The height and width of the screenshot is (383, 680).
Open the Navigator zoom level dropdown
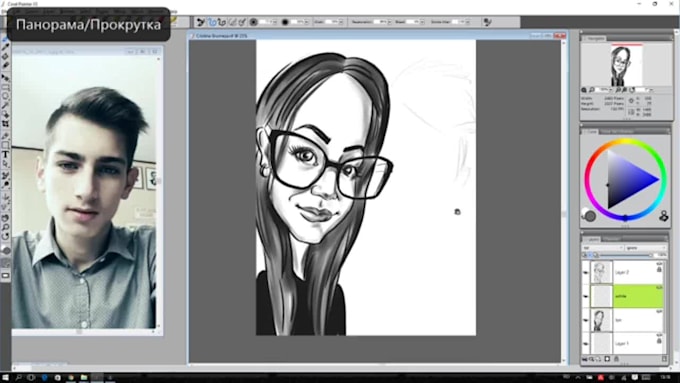611,90
